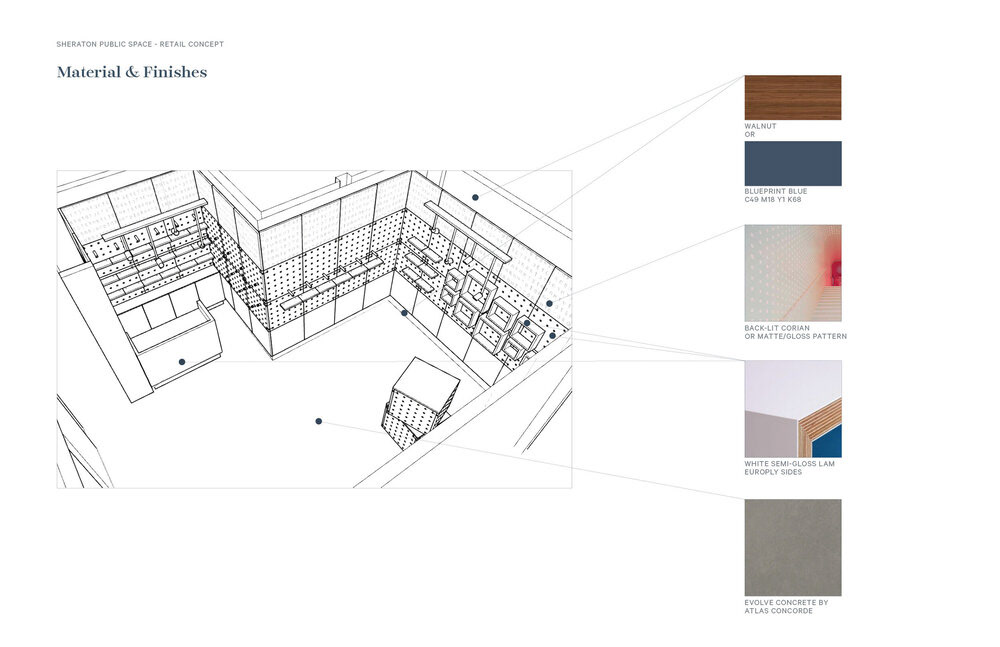Click the WALNUT OR label
1000x647 pixels.
tap(760, 130)
